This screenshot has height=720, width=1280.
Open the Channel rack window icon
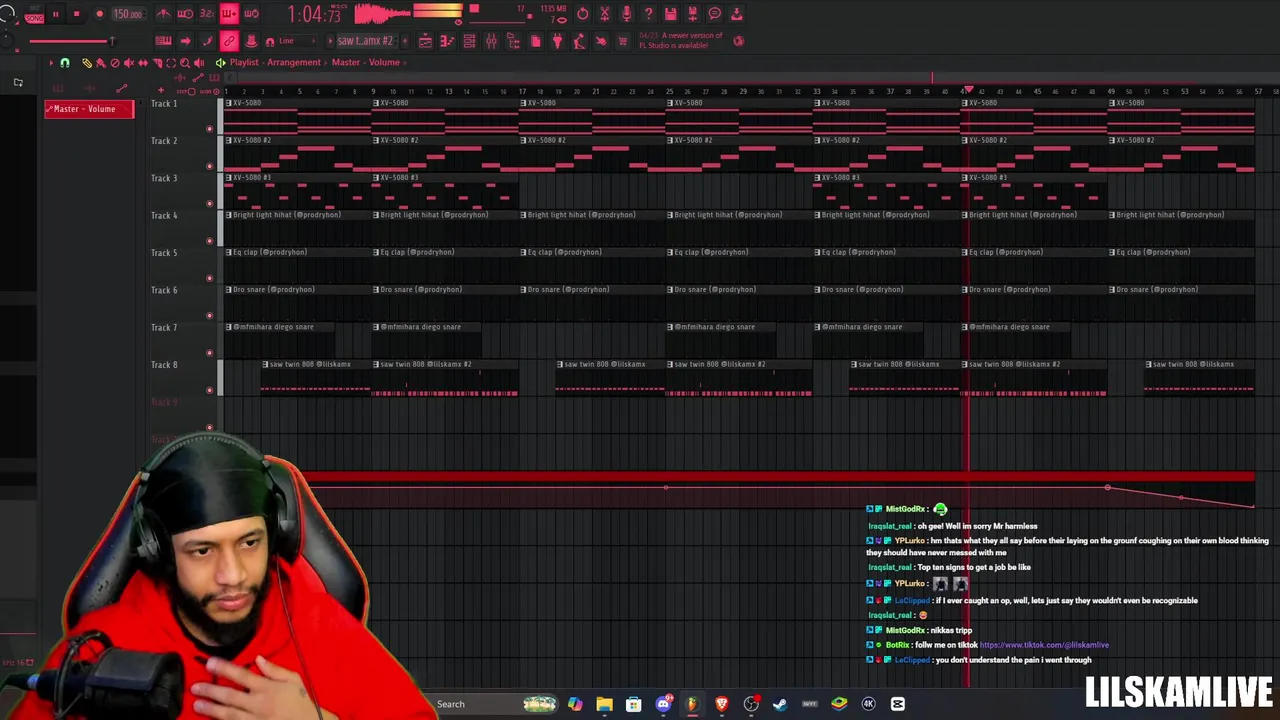click(x=470, y=41)
